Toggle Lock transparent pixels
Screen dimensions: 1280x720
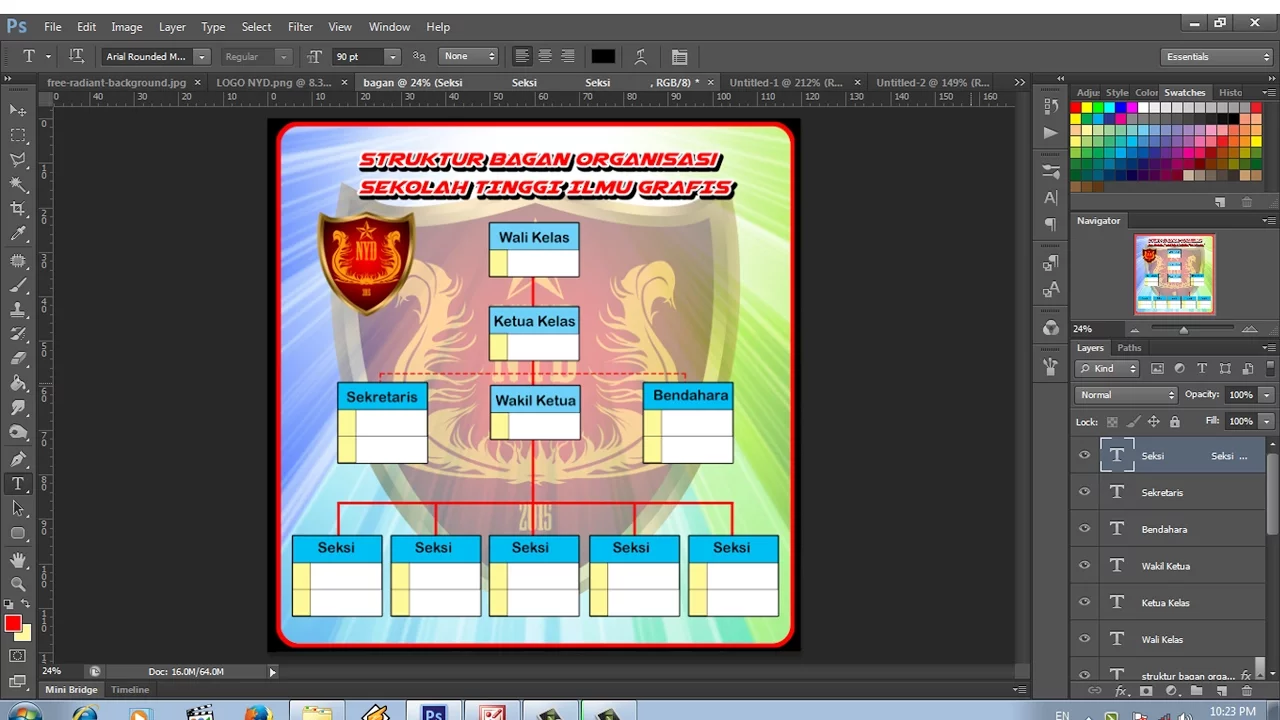tap(1112, 422)
